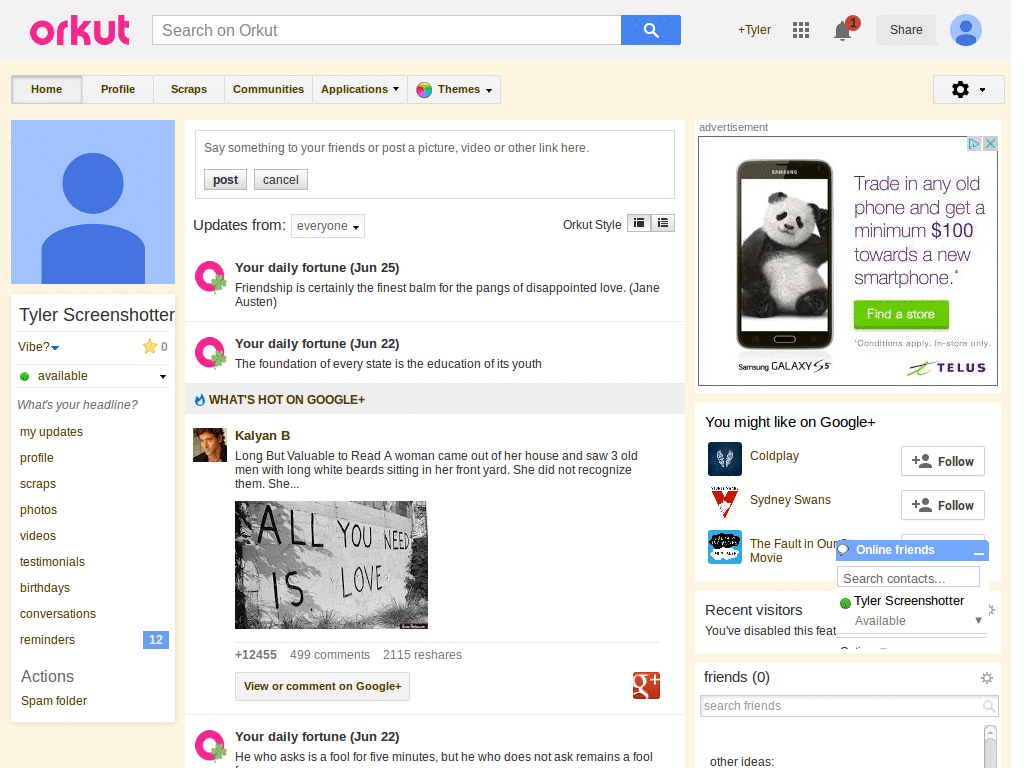
Task: Click the Vibe star rating icon
Action: [150, 346]
